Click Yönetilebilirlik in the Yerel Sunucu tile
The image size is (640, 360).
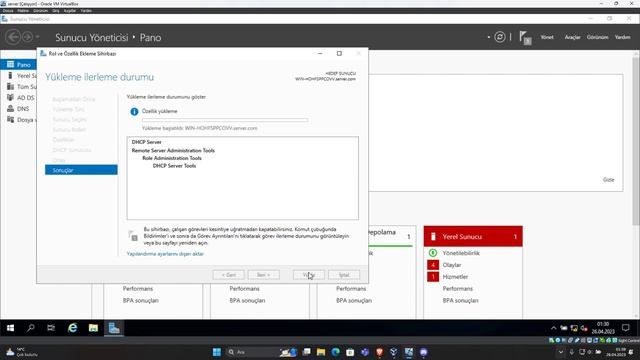tap(461, 253)
